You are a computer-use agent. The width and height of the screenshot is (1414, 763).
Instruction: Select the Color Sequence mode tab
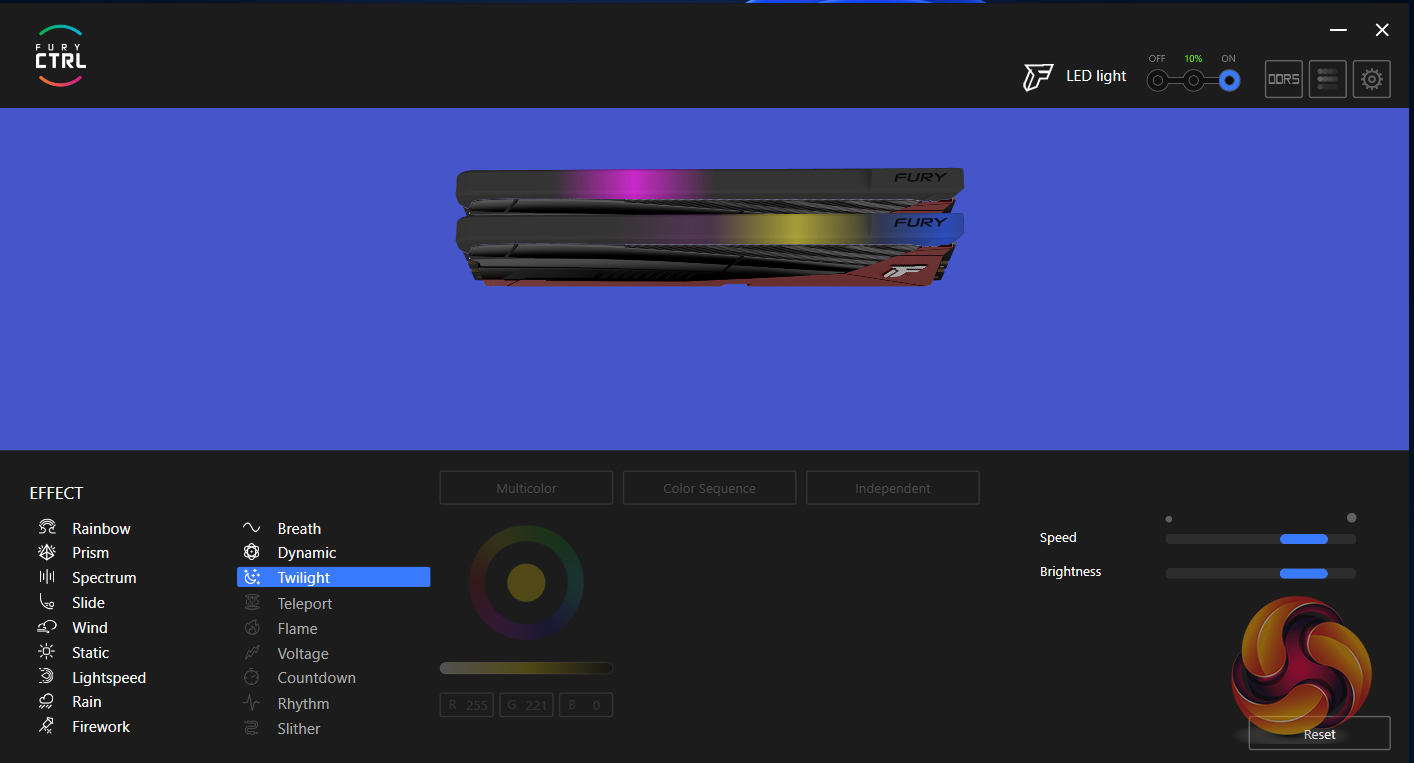click(x=709, y=488)
